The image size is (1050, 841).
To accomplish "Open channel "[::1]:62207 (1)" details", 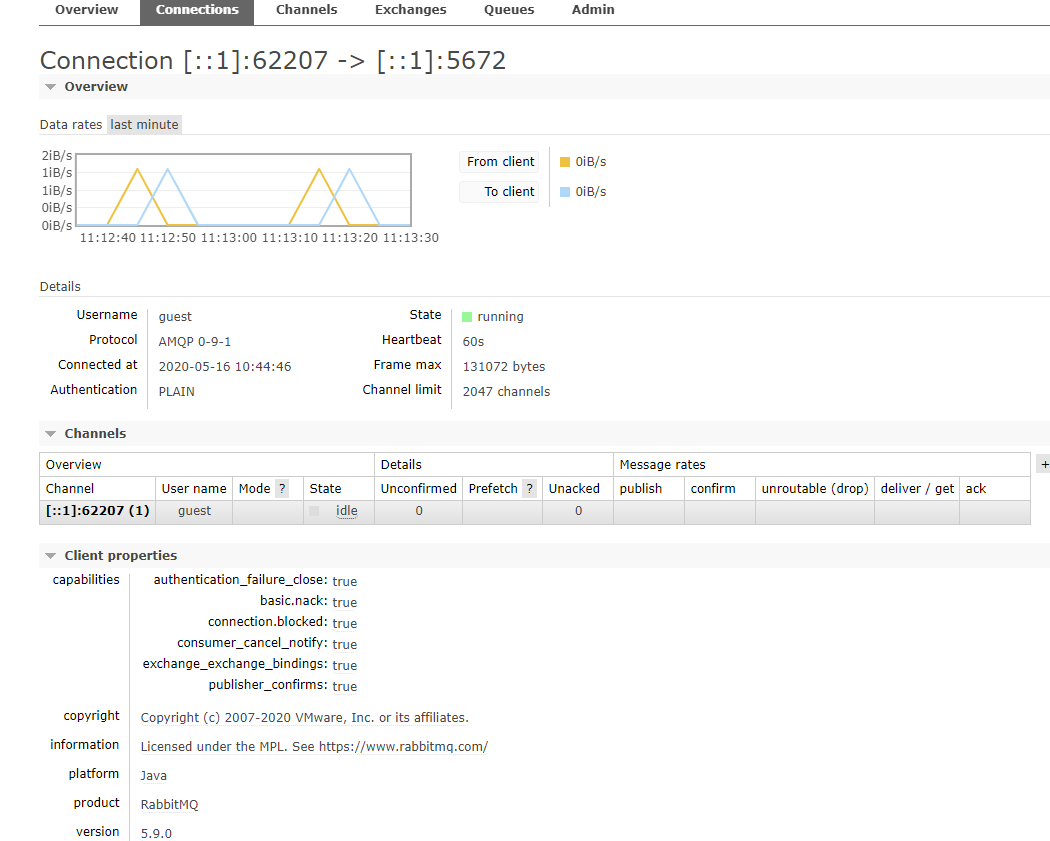I will pos(96,510).
